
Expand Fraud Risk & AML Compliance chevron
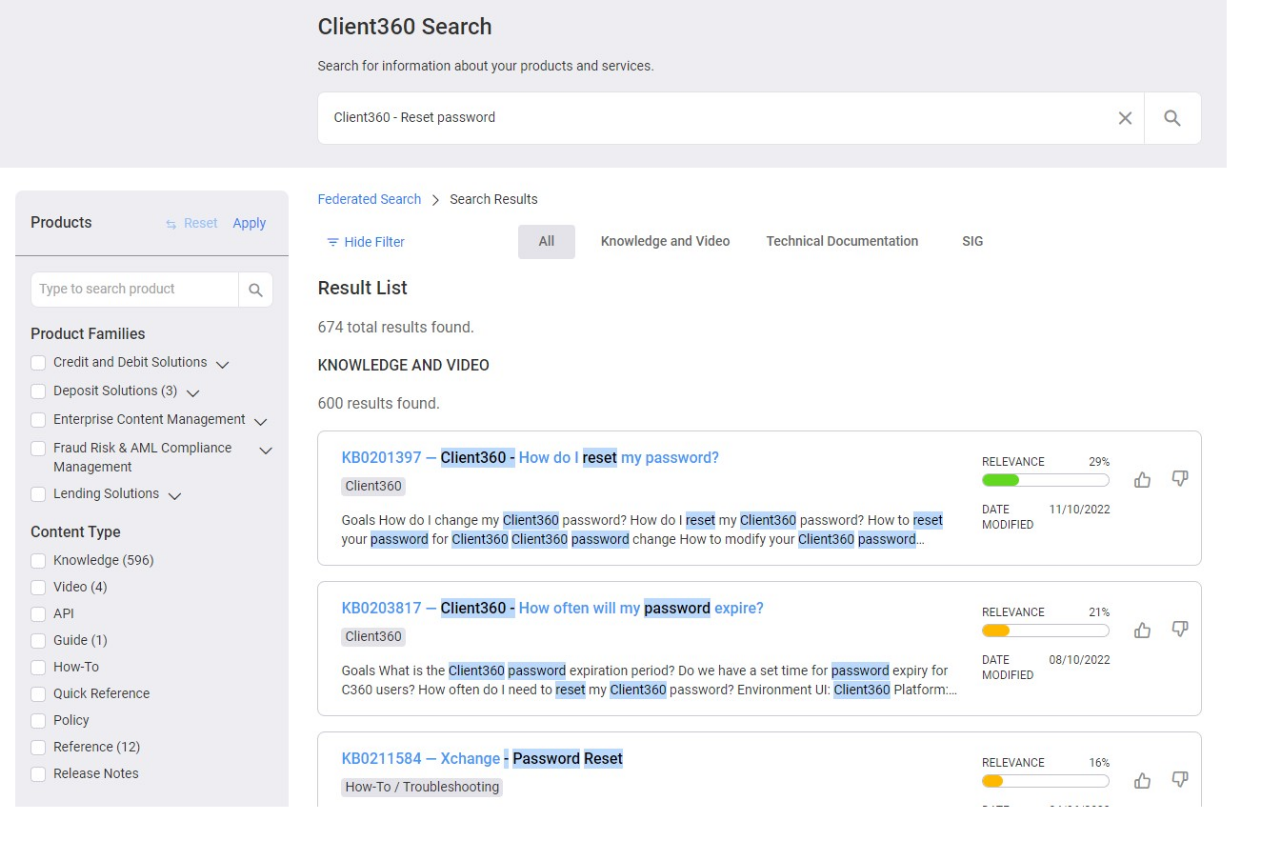pos(265,450)
